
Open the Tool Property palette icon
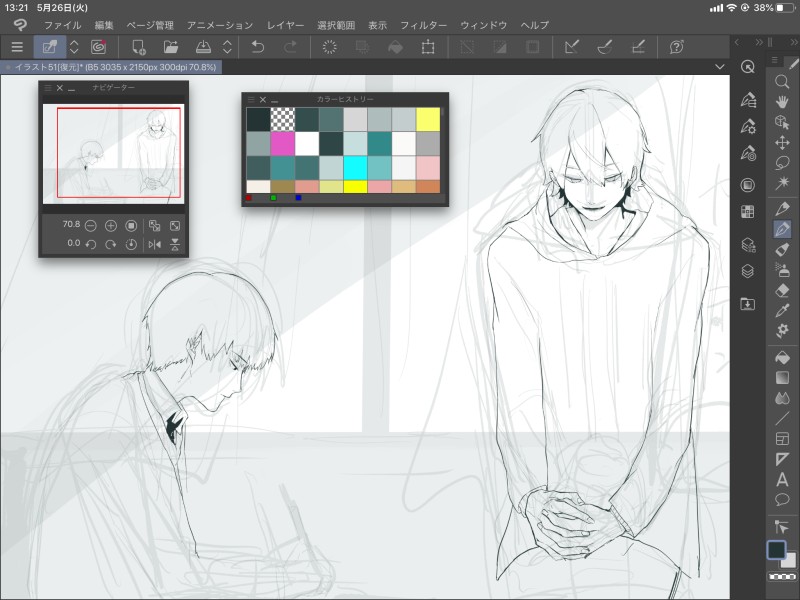[x=748, y=126]
